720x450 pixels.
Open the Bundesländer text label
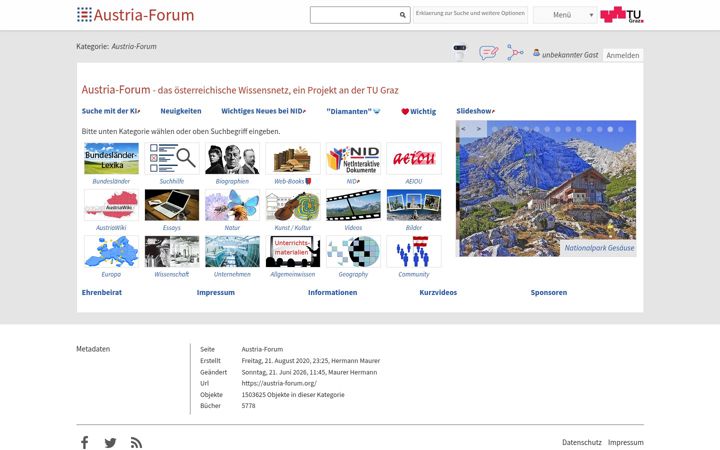coord(111,181)
